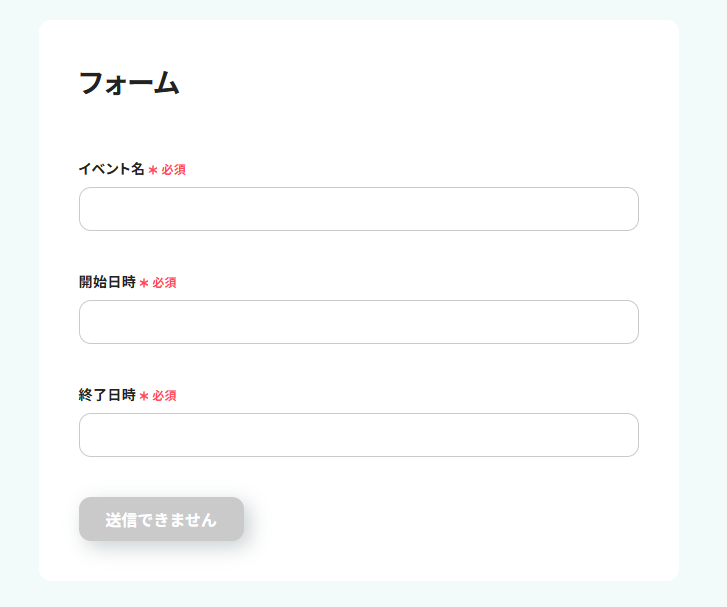This screenshot has height=607, width=727.
Task: Click the empty white area right of the submit button
Action: [450, 519]
